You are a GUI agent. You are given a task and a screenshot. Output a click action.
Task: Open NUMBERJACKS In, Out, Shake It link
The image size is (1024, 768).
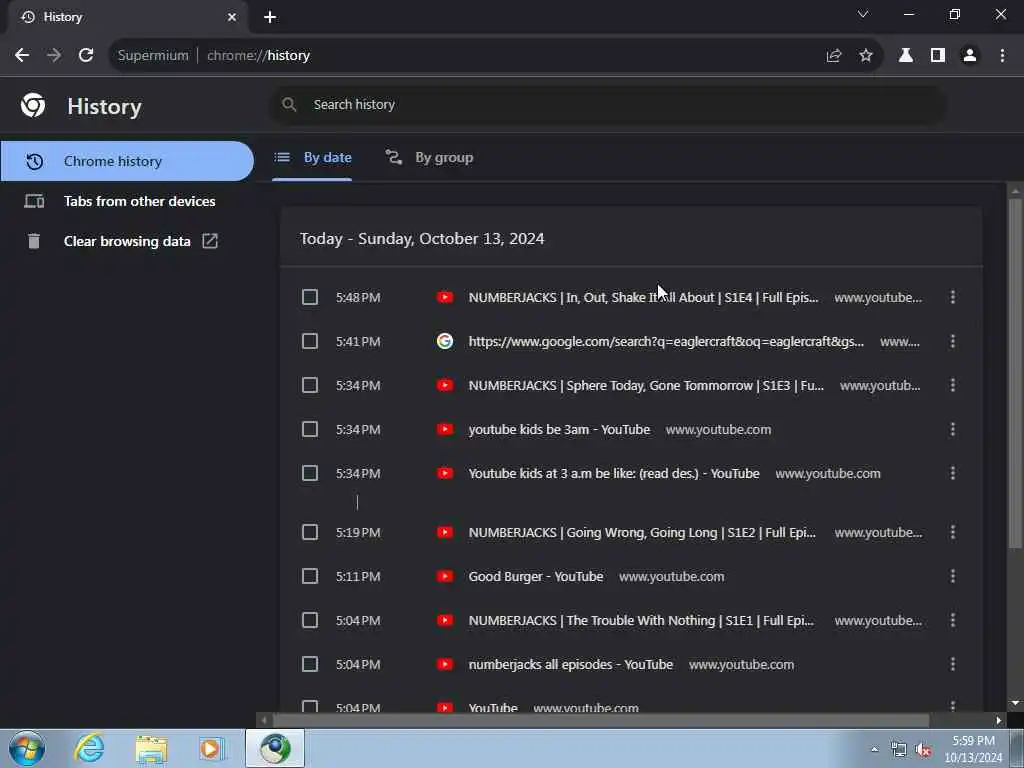click(643, 297)
